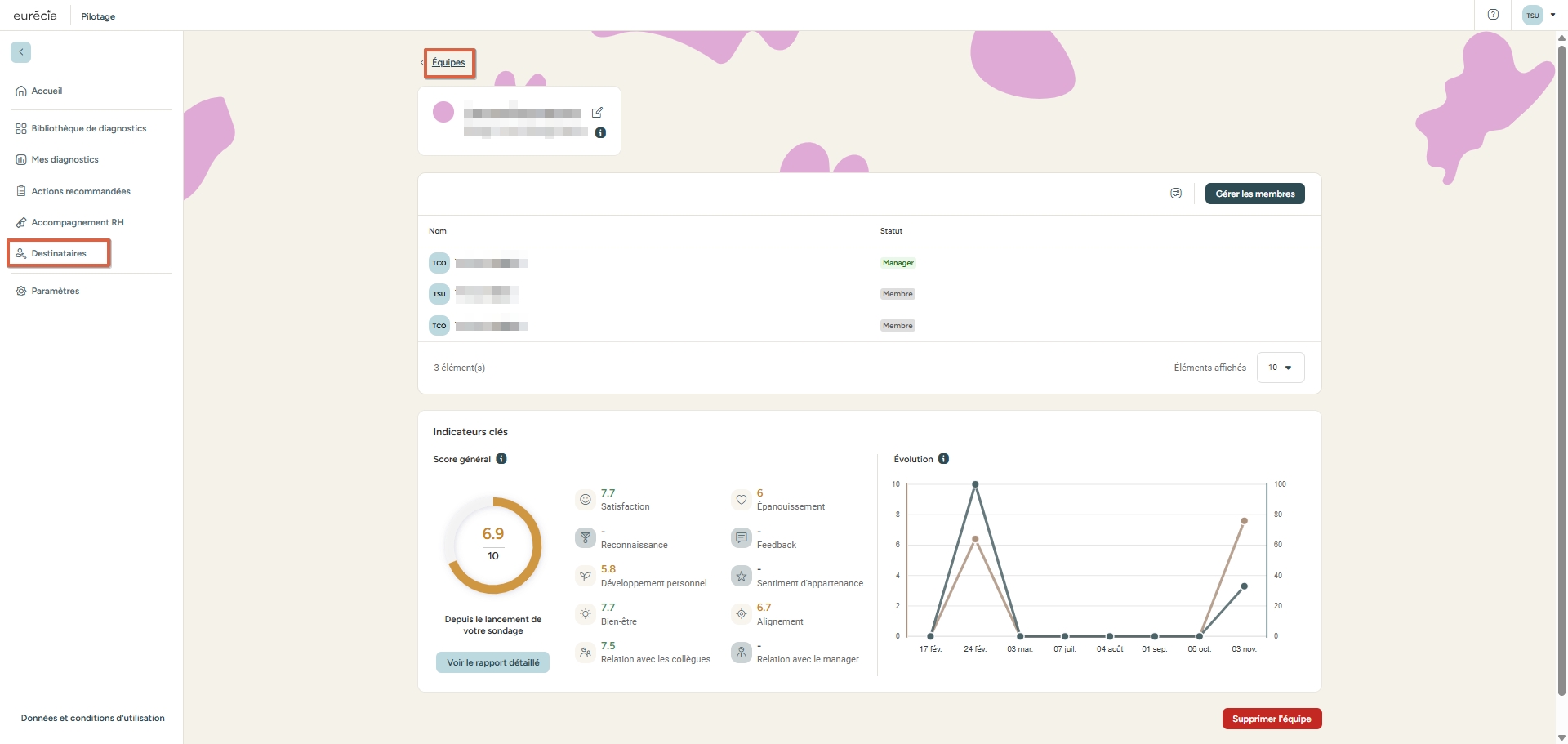Collapse the sidebar with the arrow button

(21, 52)
